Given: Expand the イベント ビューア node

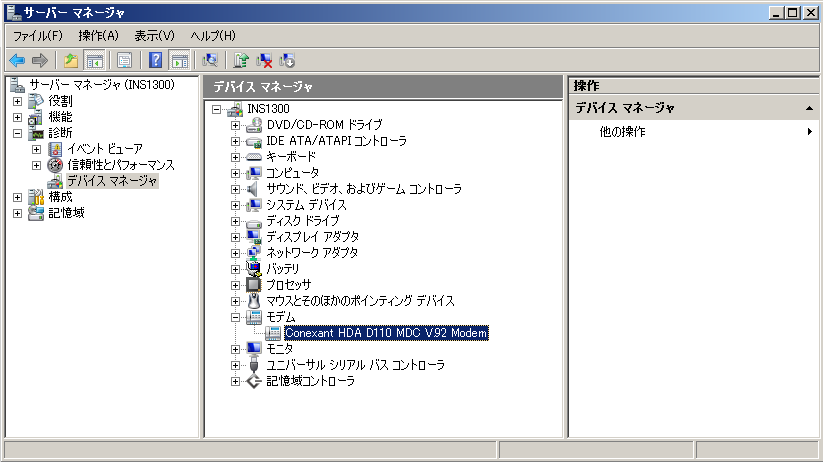Looking at the screenshot, I should [x=36, y=149].
